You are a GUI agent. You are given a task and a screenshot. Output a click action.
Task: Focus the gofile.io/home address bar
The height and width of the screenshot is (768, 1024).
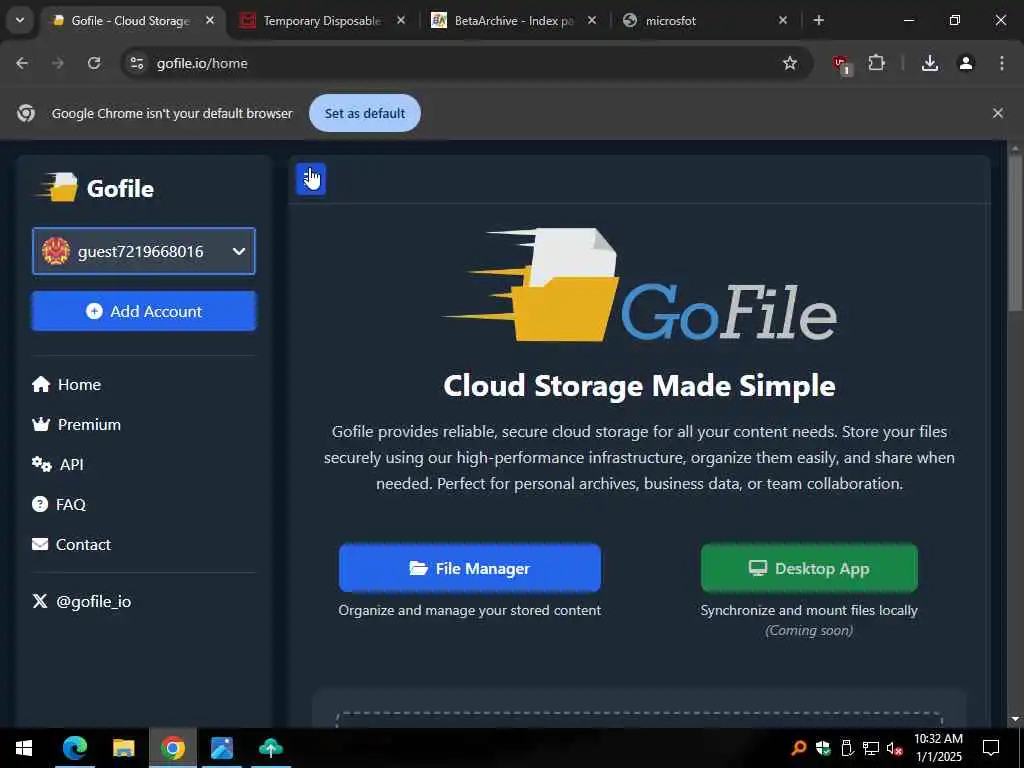point(457,63)
